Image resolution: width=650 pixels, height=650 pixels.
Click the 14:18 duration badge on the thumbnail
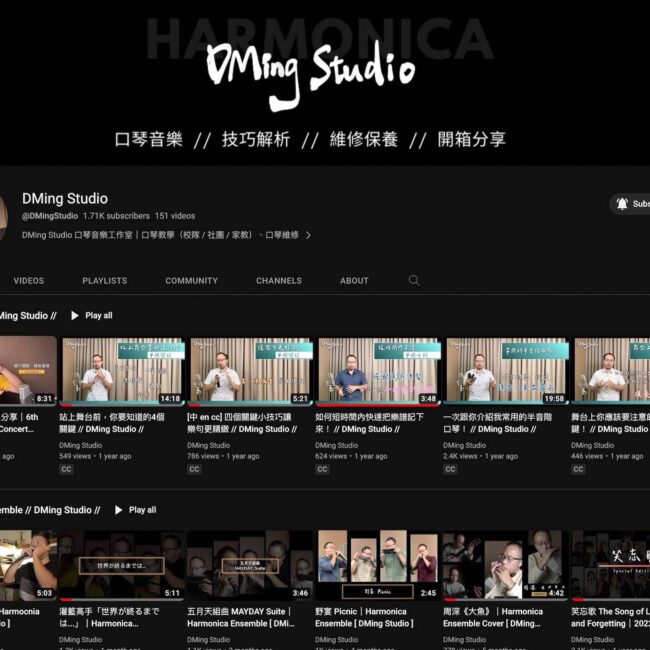tap(170, 398)
